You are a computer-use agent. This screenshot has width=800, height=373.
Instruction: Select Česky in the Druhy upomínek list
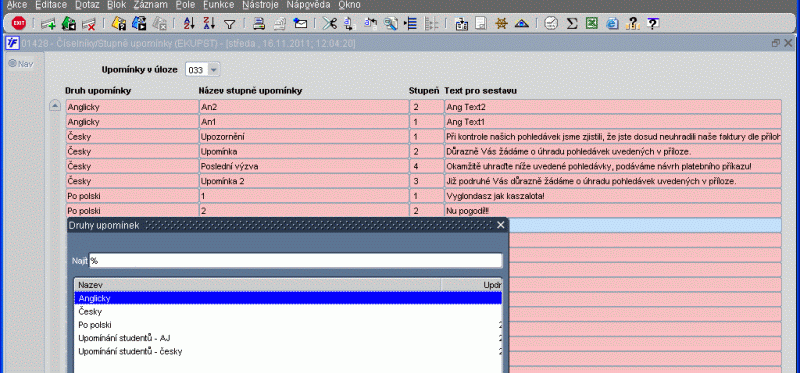coord(288,311)
